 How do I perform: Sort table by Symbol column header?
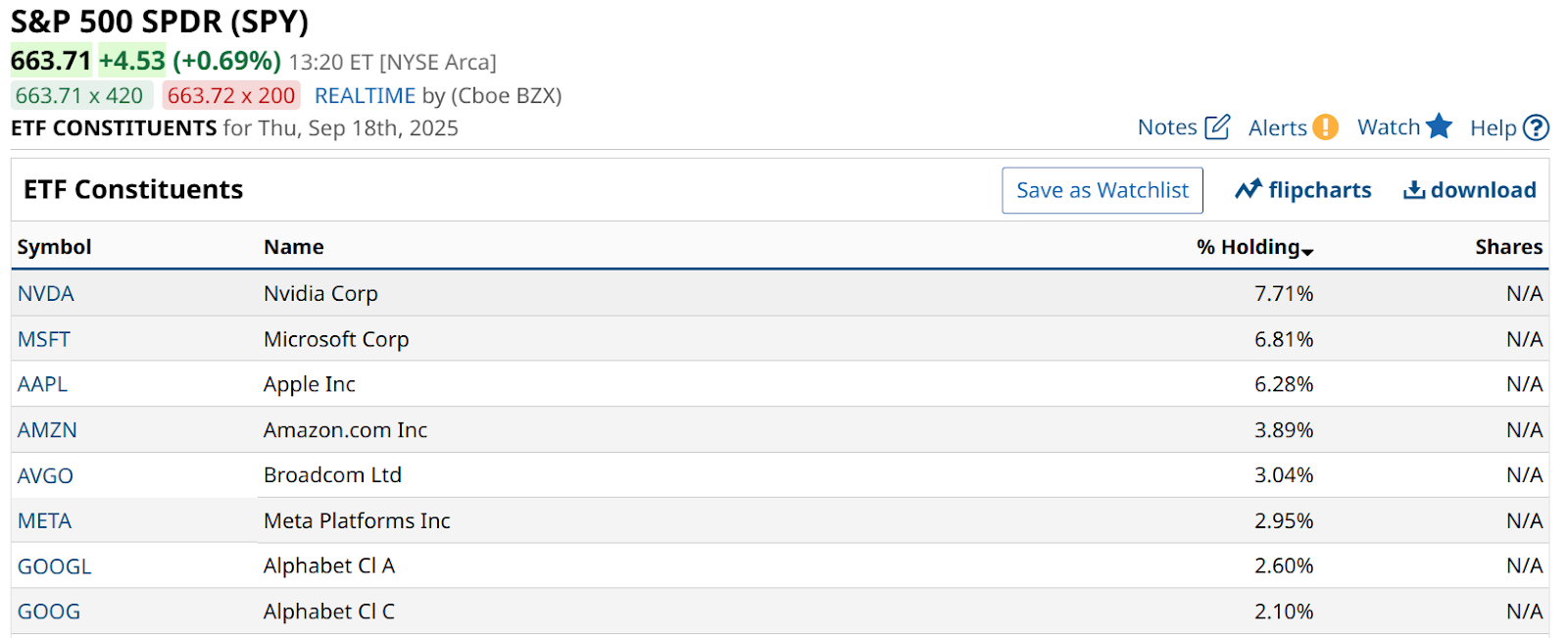(54, 247)
